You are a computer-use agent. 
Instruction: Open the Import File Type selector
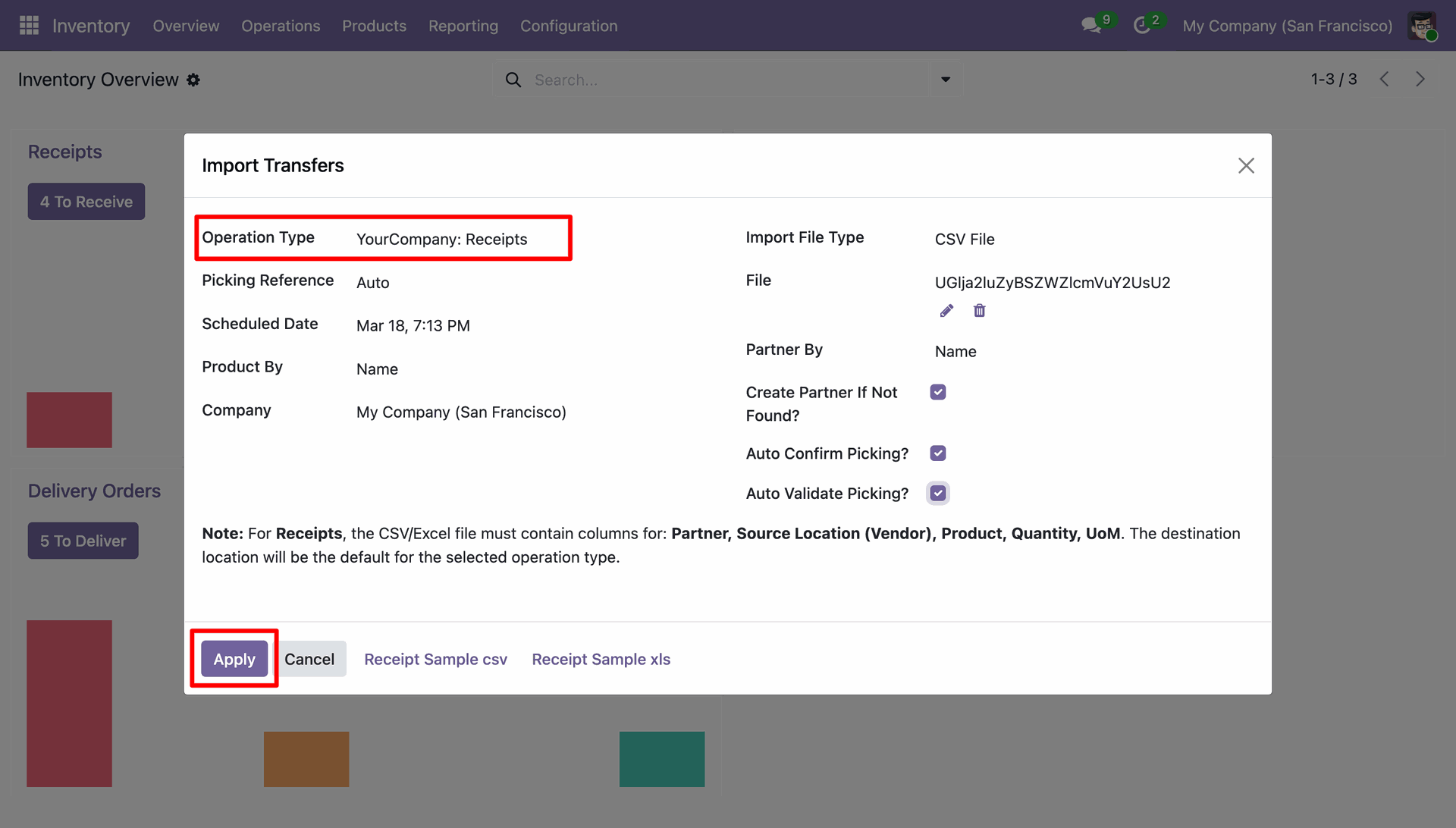tap(1094, 240)
